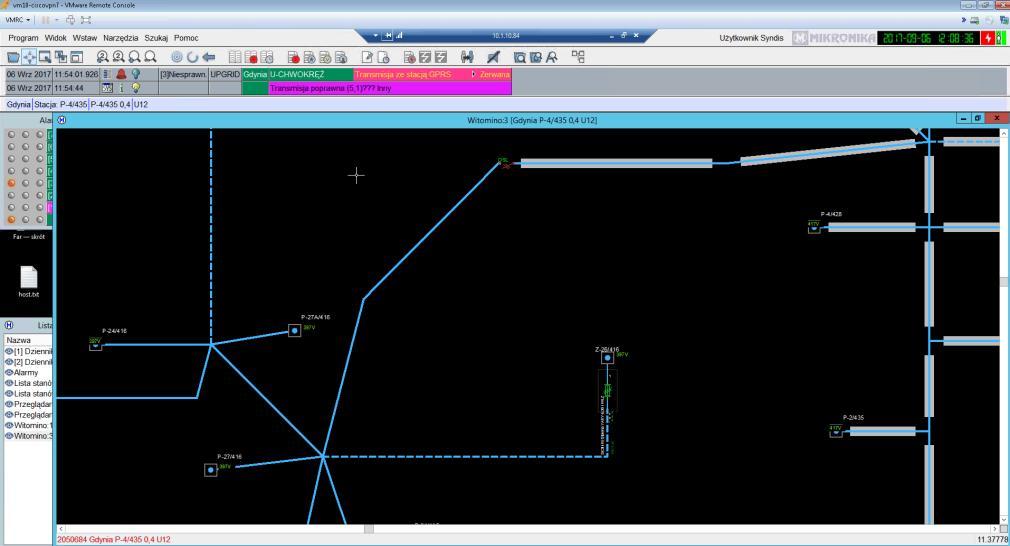The width and height of the screenshot is (1010, 546).
Task: Click the green info icon in second event row
Action: pyautogui.click(x=121, y=88)
